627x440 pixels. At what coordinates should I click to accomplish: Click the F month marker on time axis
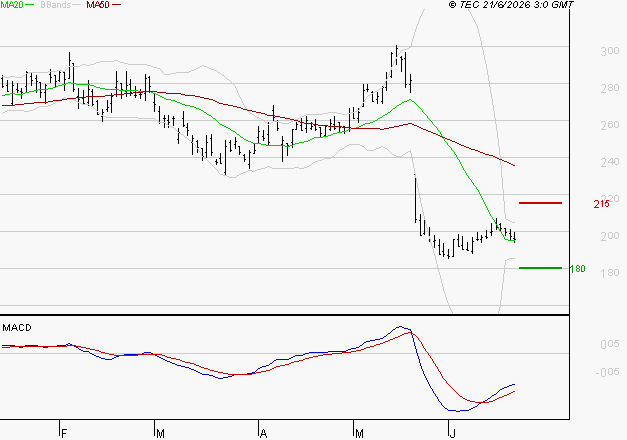coord(64,434)
